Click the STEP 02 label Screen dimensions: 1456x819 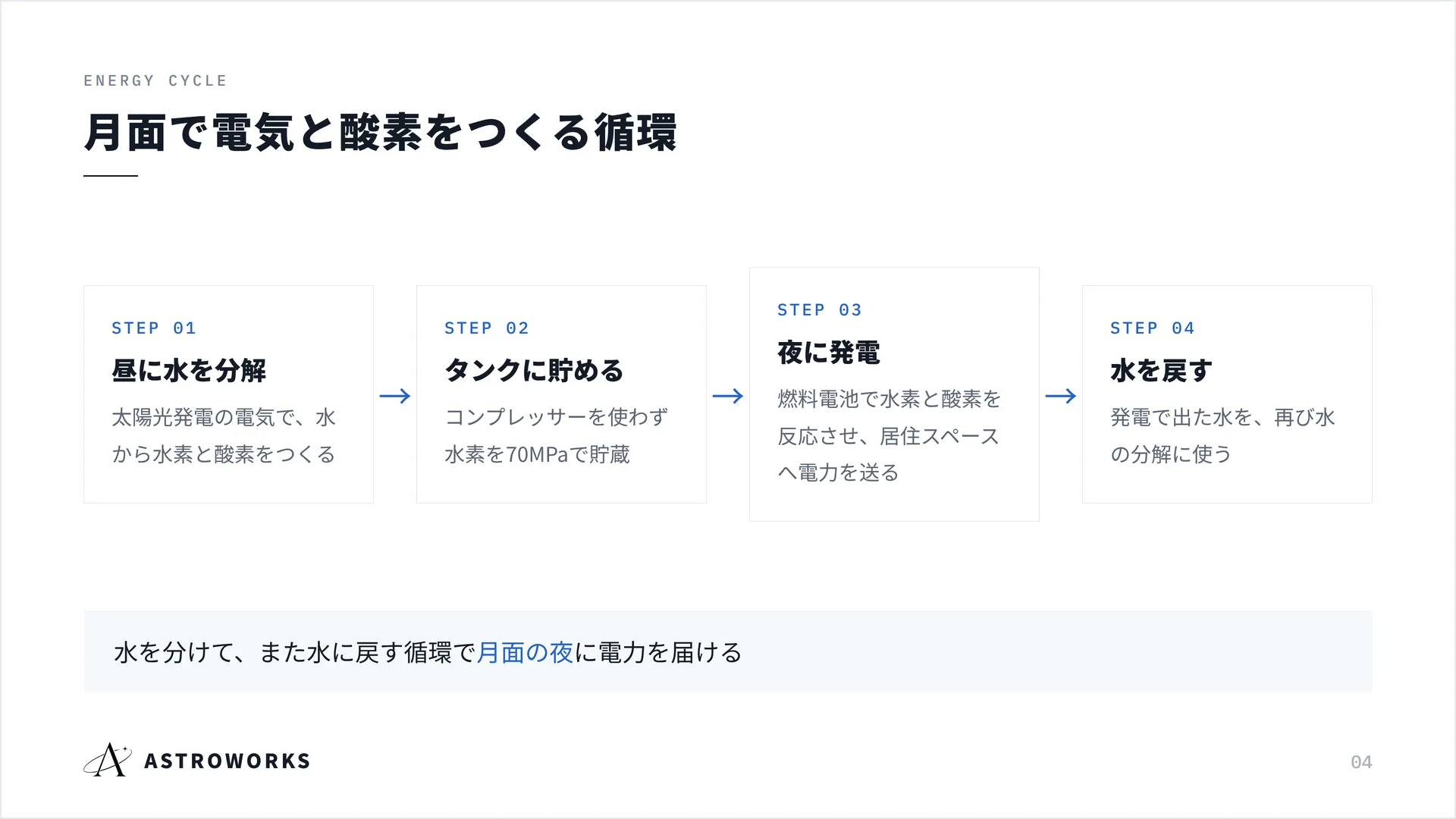pyautogui.click(x=487, y=328)
